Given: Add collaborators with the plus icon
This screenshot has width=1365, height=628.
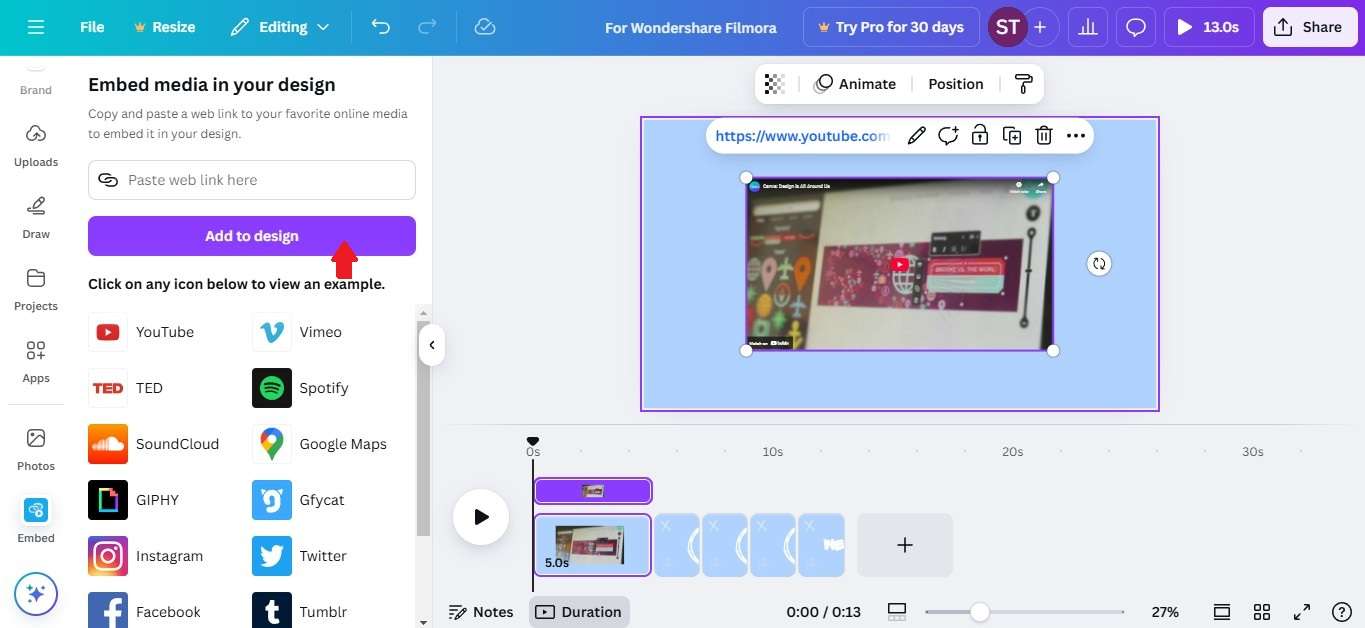Looking at the screenshot, I should (x=1040, y=27).
